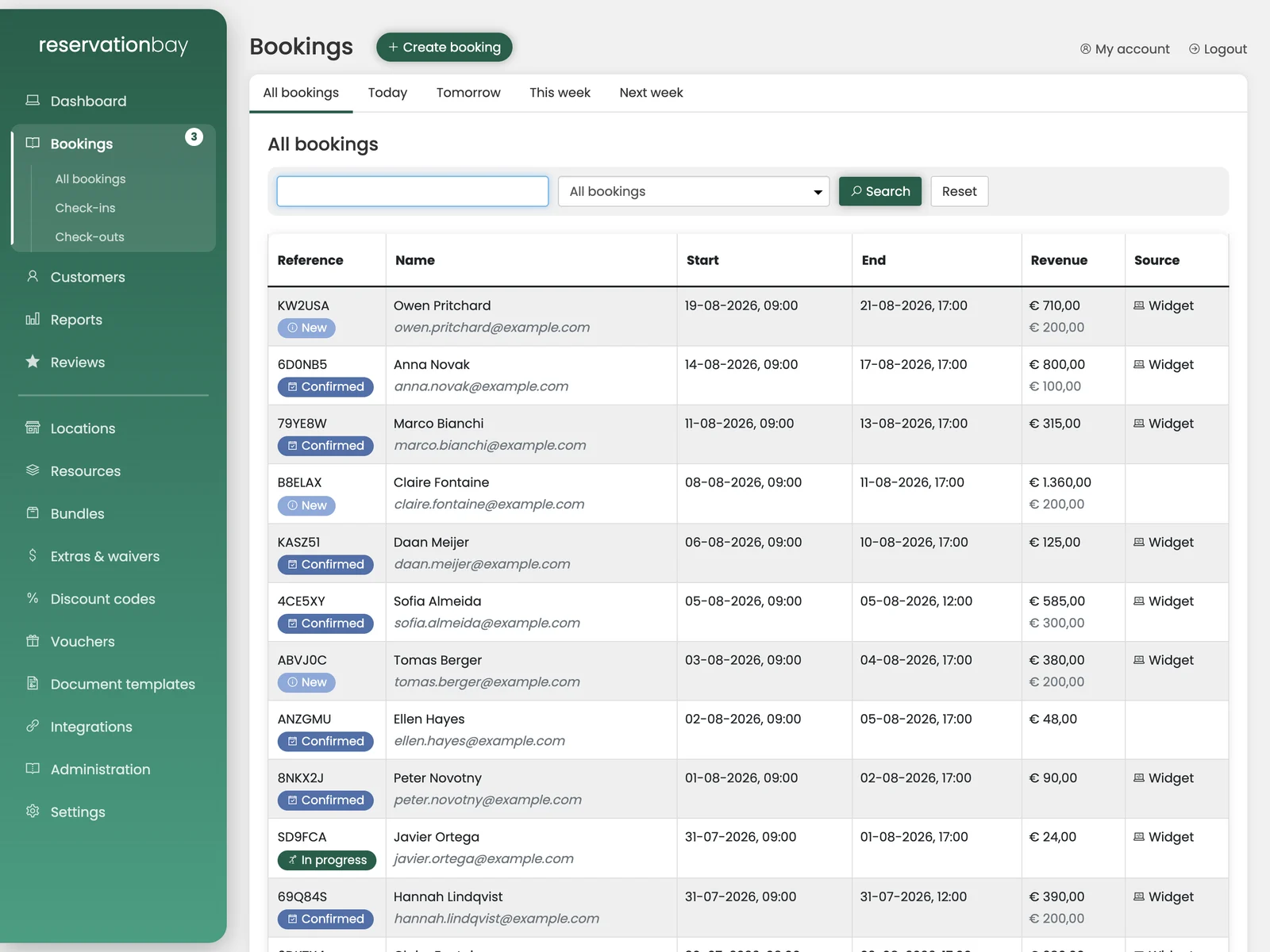The width and height of the screenshot is (1270, 952).
Task: Click the Customers person icon
Action: click(x=33, y=276)
